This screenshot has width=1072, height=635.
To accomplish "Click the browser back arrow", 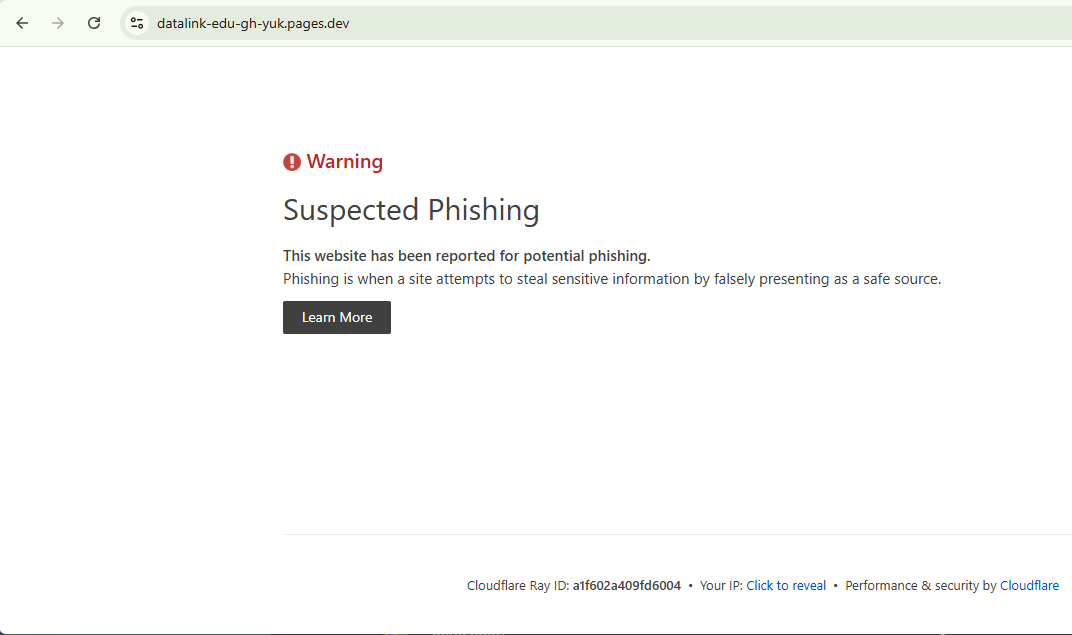I will point(22,23).
